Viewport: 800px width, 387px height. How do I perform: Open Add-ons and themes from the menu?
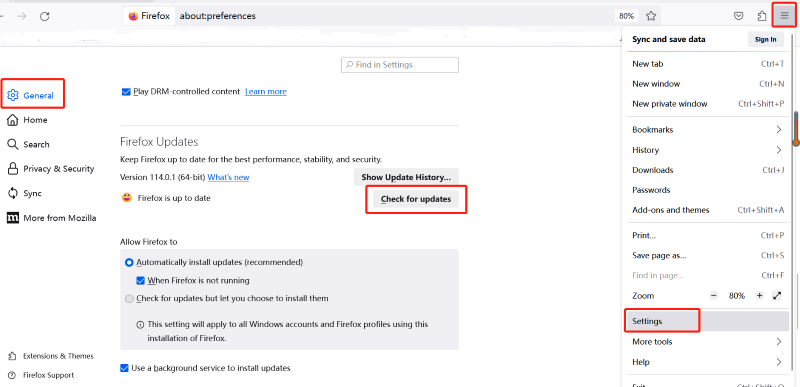coord(707,210)
